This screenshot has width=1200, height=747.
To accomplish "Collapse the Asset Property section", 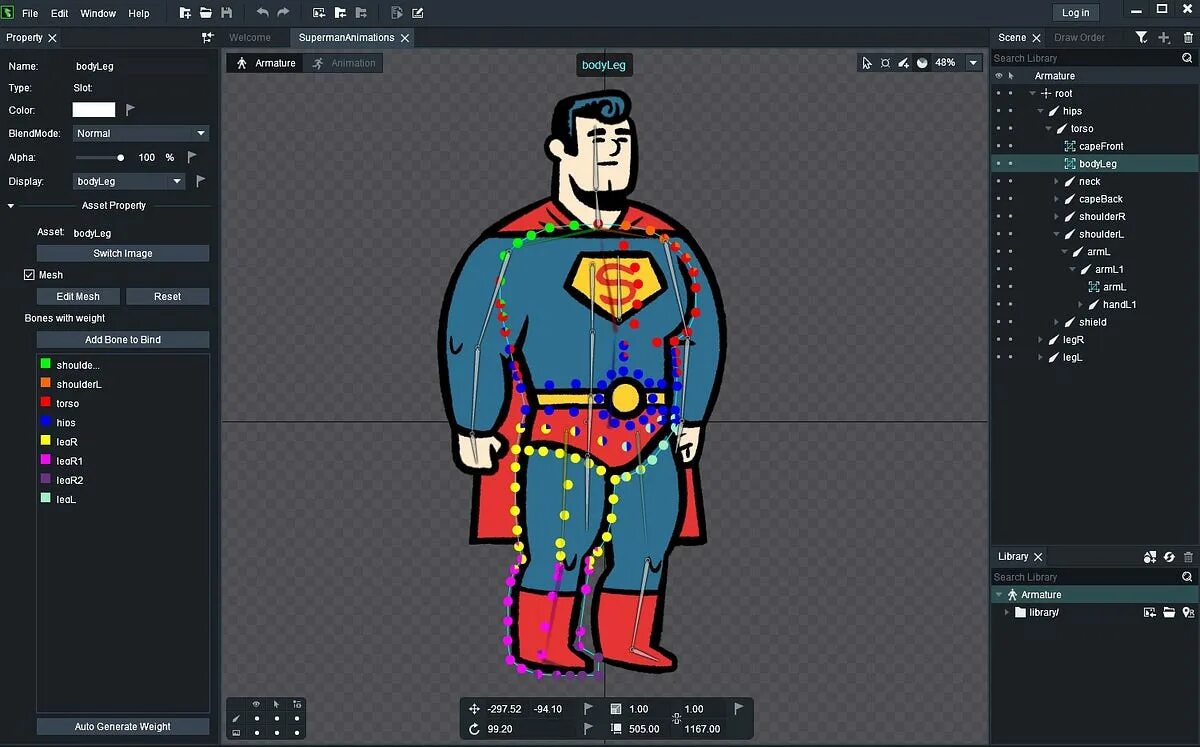I will tap(11, 206).
